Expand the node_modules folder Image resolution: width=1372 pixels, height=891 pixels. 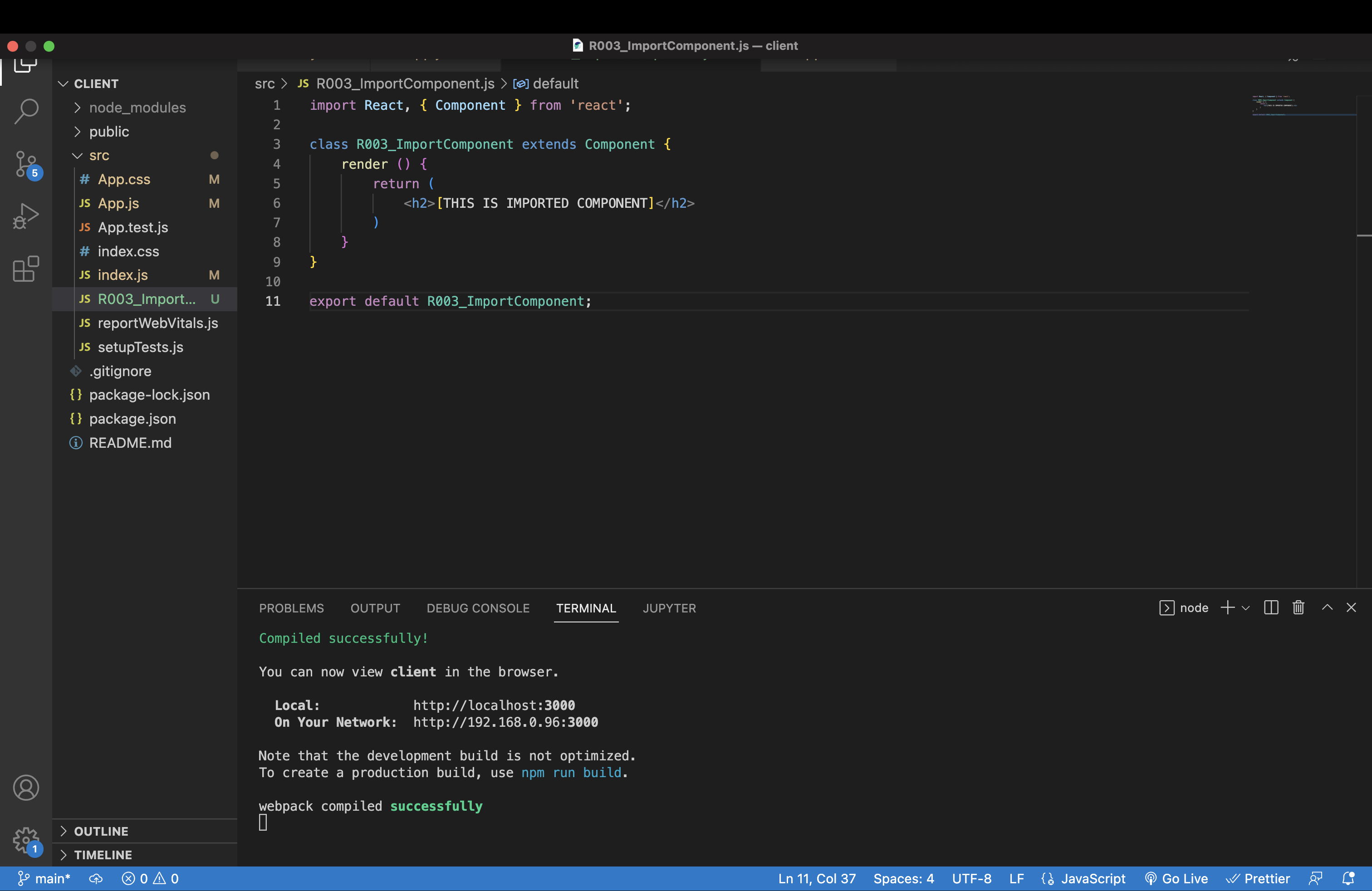pos(137,108)
